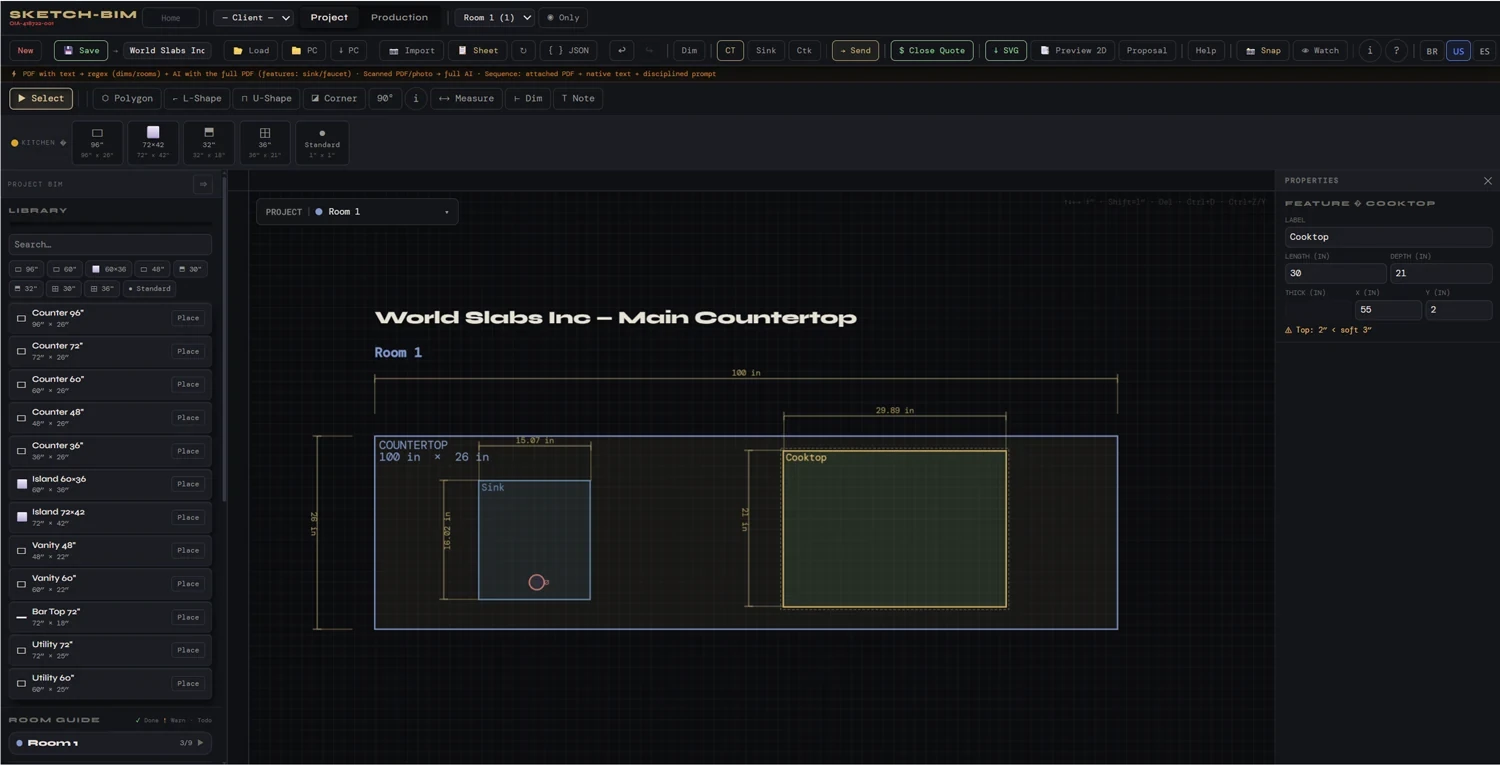Edit the Length value 30 field
Viewport: 1500px width, 765px height.
point(1335,273)
